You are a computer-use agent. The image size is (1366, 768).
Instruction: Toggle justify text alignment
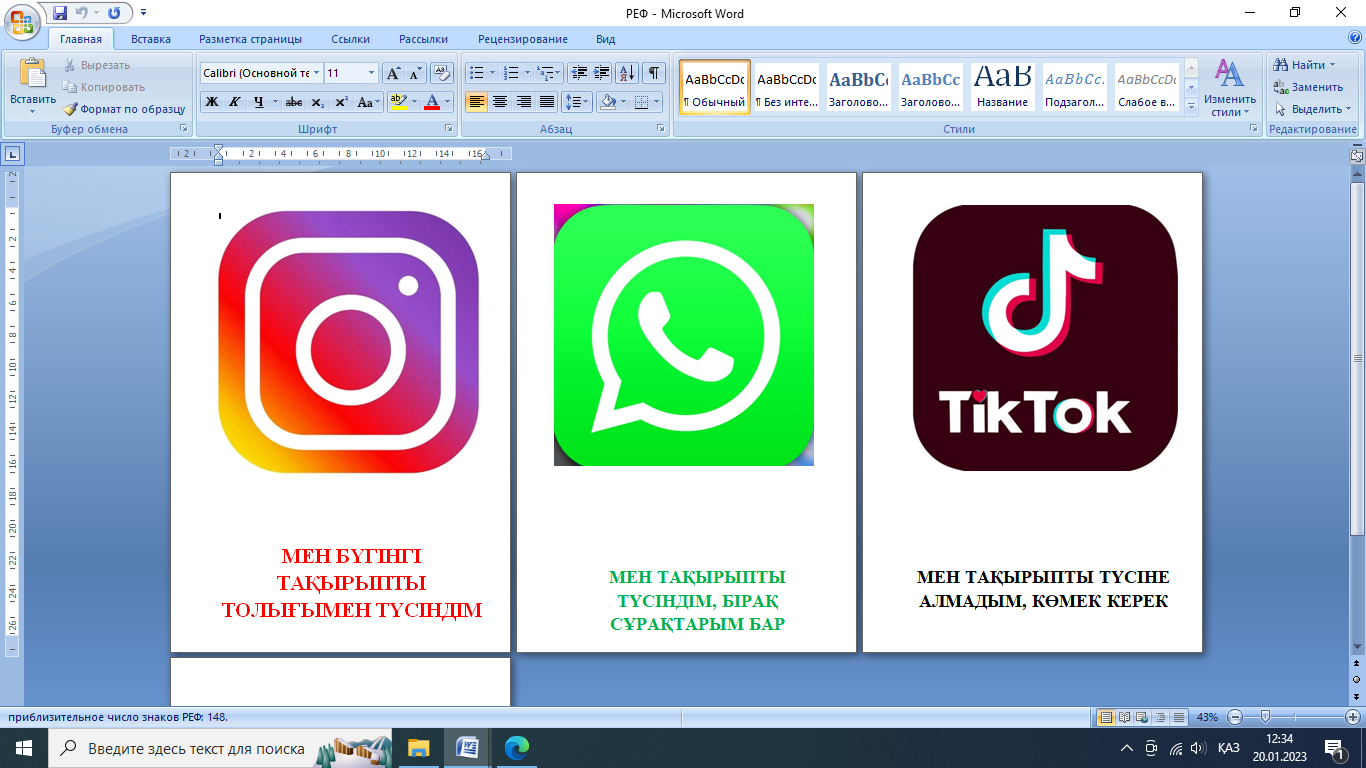tap(547, 102)
